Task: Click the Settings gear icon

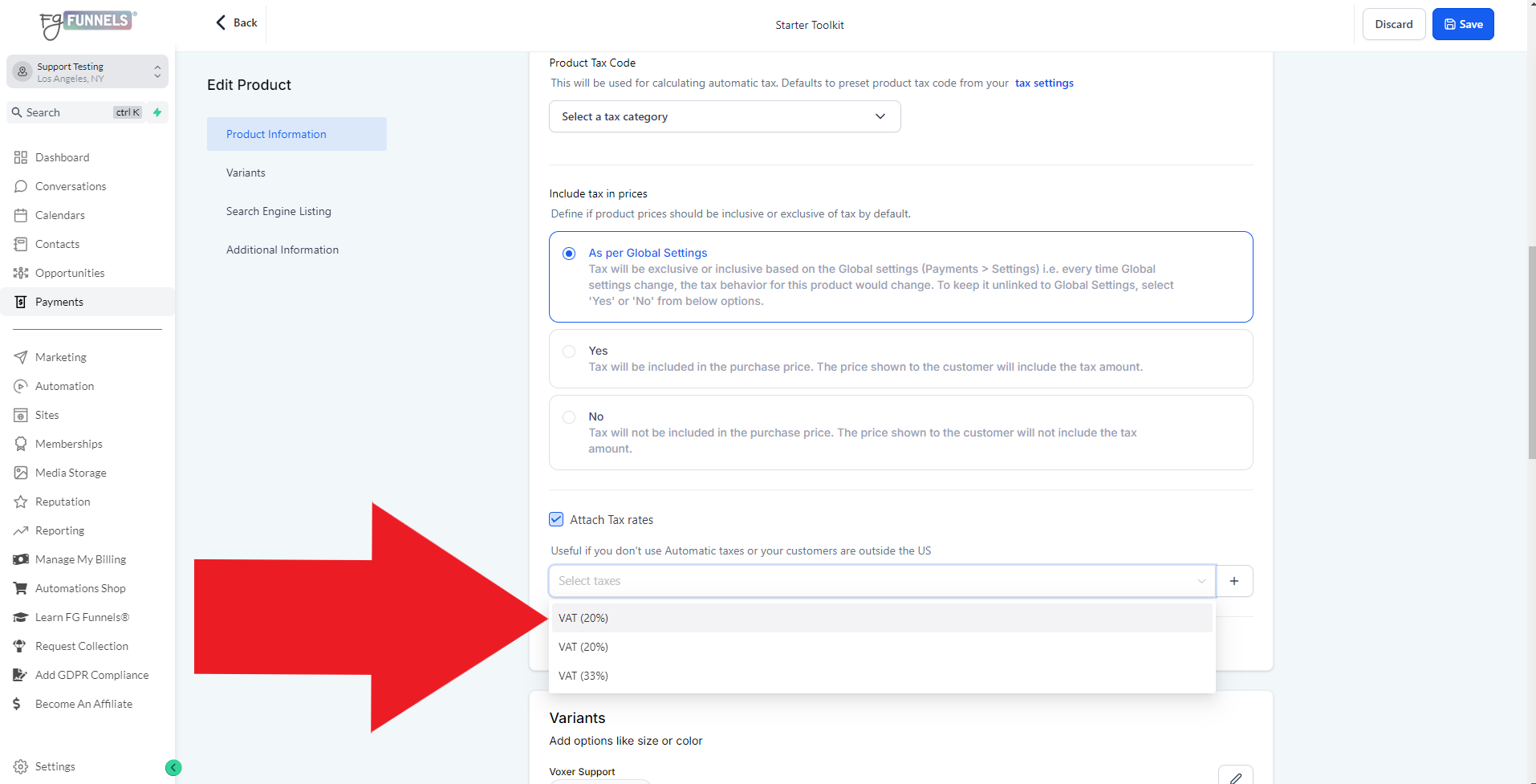Action: pos(21,766)
